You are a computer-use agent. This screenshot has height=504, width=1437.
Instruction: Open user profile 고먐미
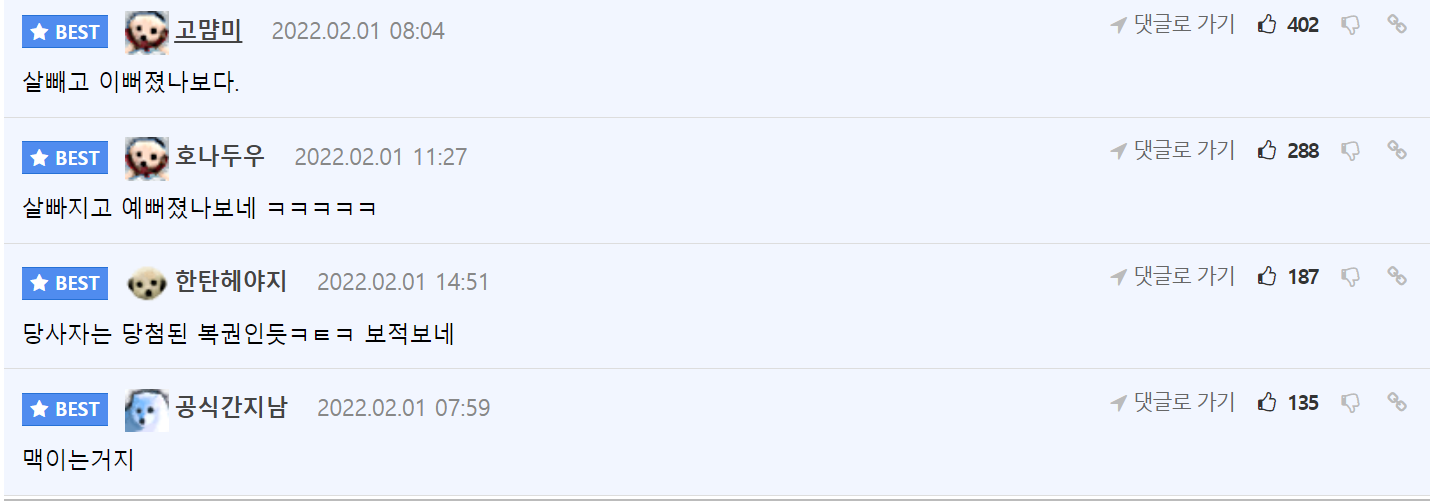209,30
